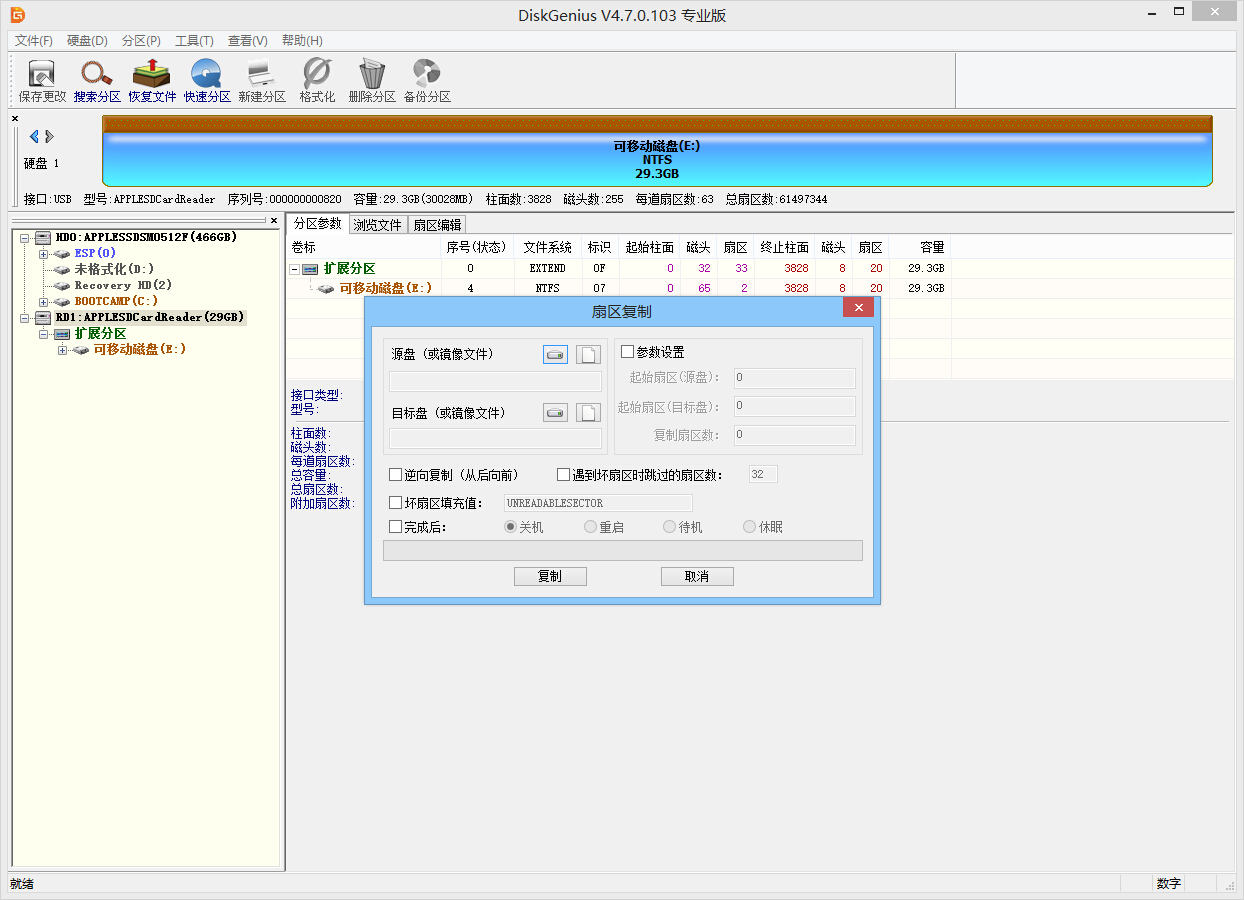Click the 取消 button in the dialog
The width and height of the screenshot is (1244, 900).
(697, 576)
